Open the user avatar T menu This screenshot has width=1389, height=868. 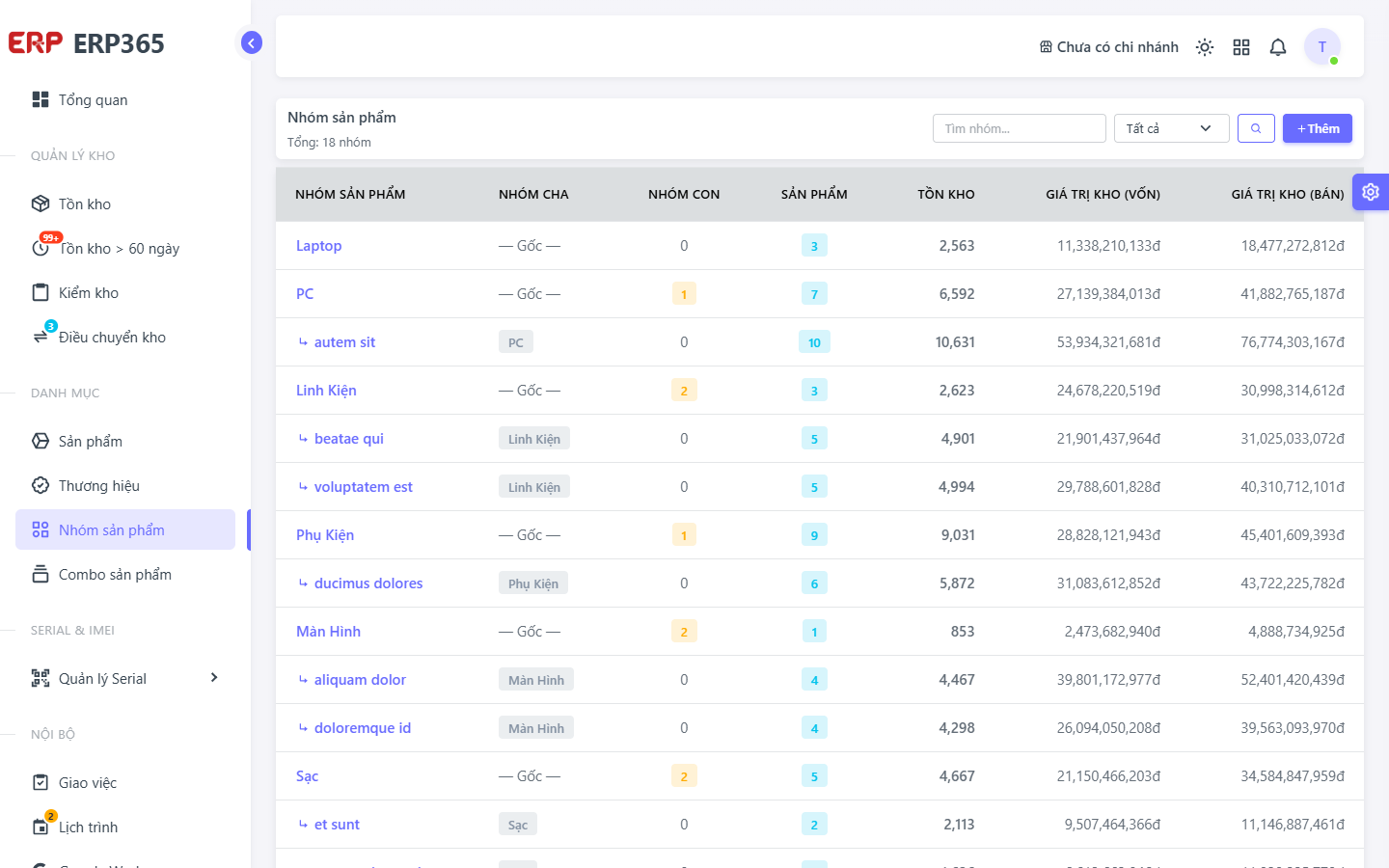click(x=1322, y=46)
